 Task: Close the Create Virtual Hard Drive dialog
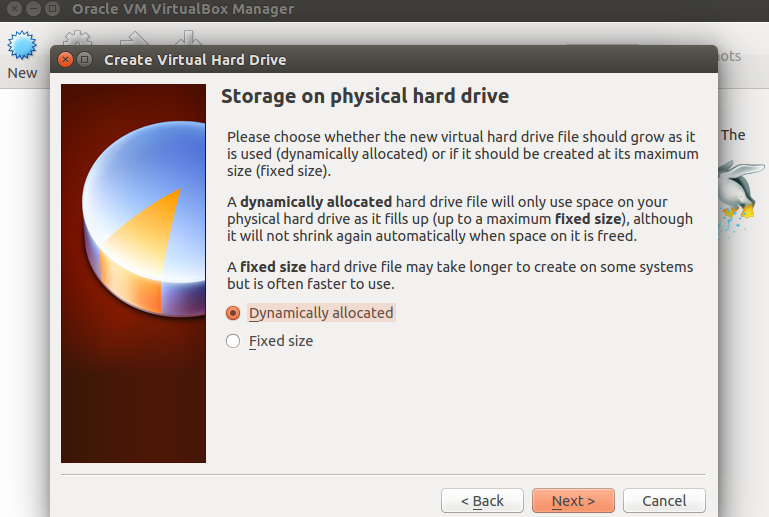click(65, 60)
